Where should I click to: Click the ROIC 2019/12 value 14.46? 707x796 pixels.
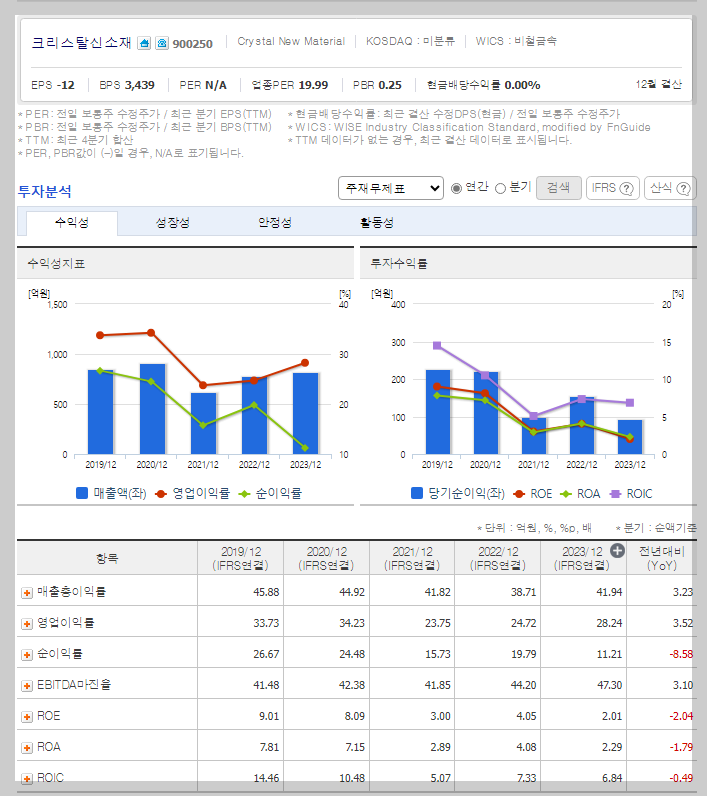point(266,778)
